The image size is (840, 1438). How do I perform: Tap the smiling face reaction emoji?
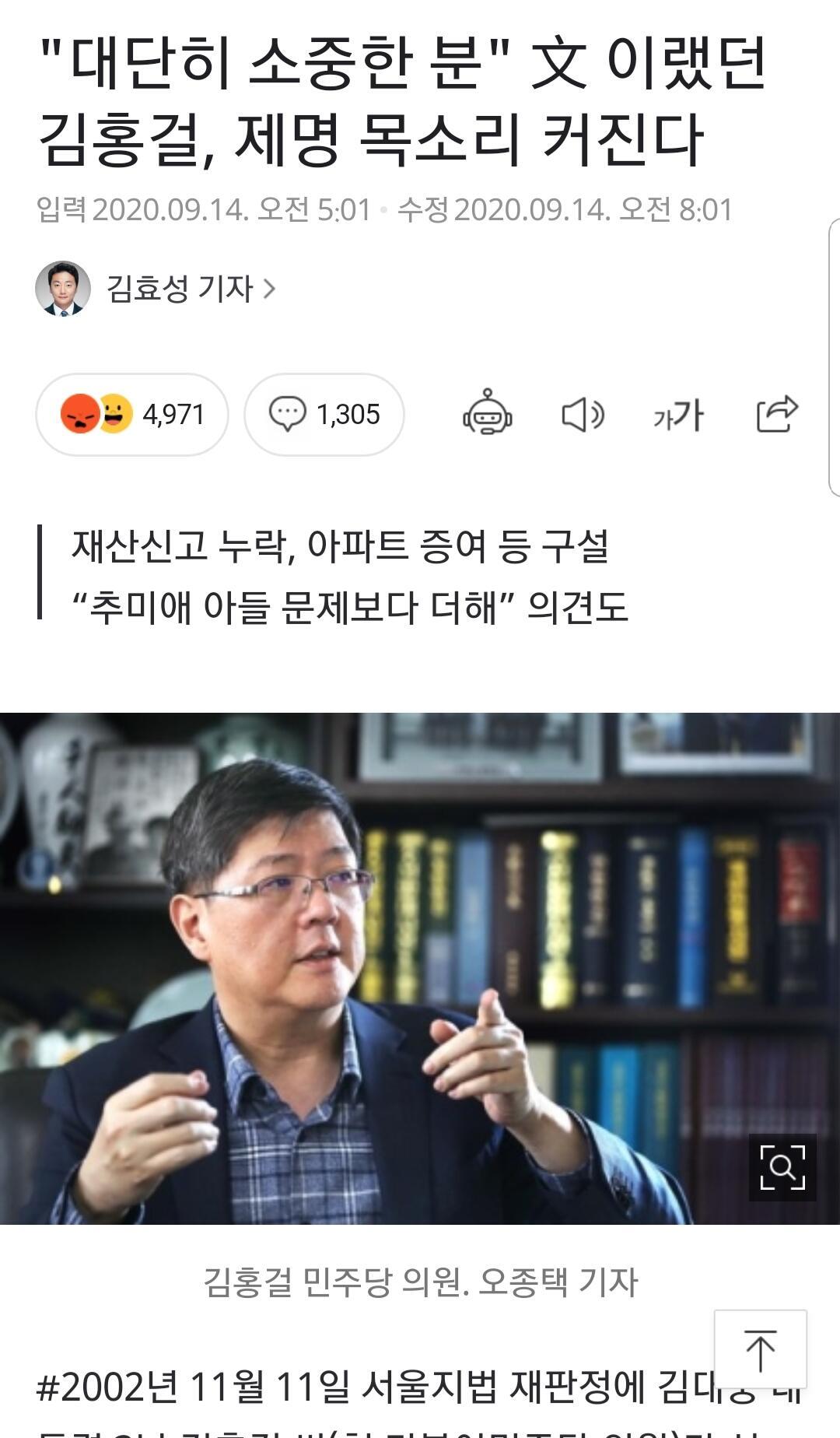pos(115,414)
